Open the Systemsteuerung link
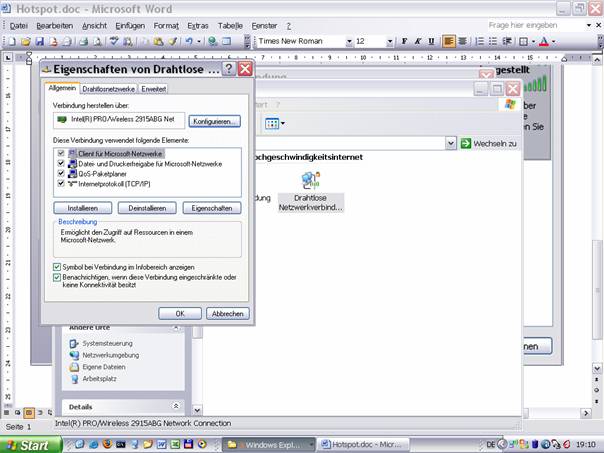 pos(107,343)
